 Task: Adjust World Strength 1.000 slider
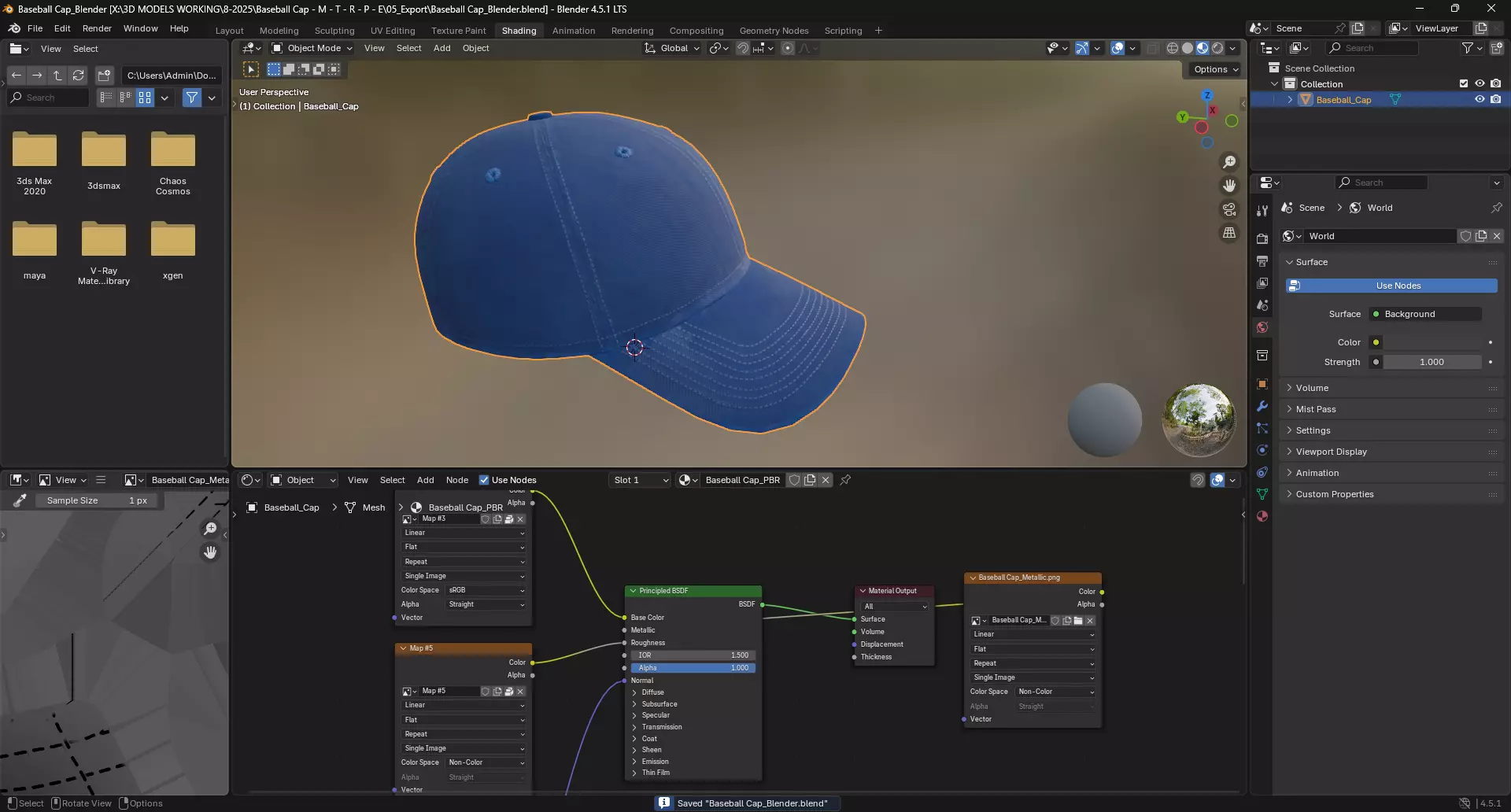point(1432,362)
